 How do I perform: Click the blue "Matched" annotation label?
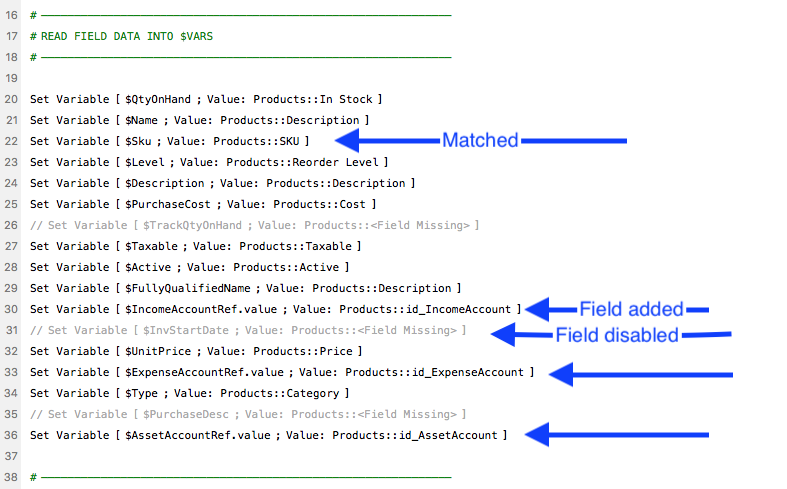(x=480, y=141)
